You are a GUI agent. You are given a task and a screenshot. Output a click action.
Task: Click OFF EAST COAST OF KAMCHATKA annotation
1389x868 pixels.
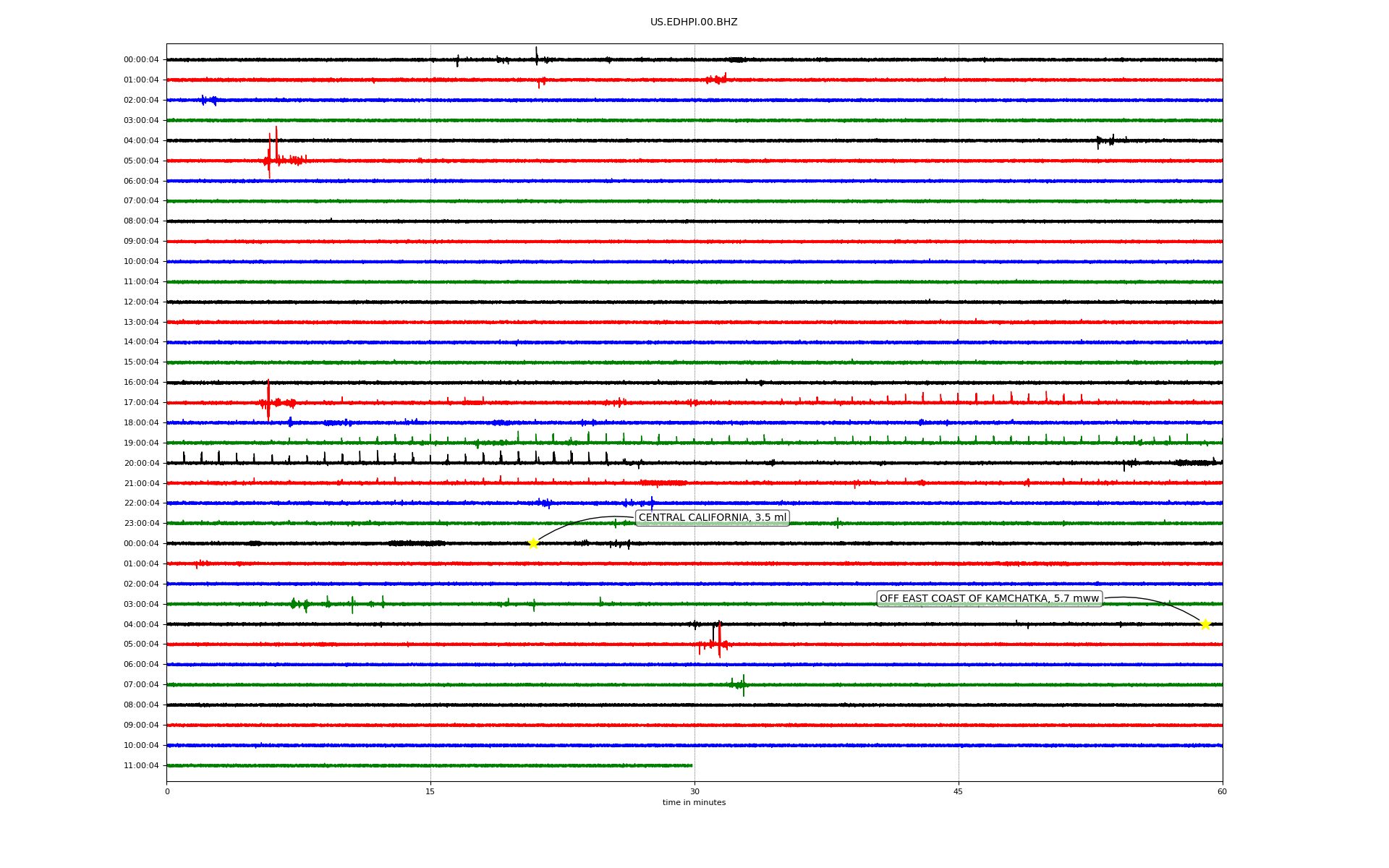pyautogui.click(x=989, y=598)
